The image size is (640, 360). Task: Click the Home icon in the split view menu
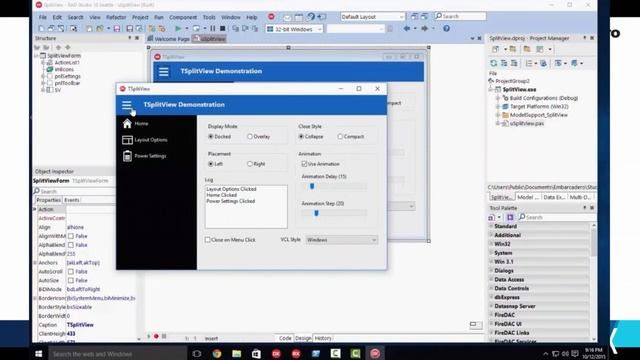(127, 123)
